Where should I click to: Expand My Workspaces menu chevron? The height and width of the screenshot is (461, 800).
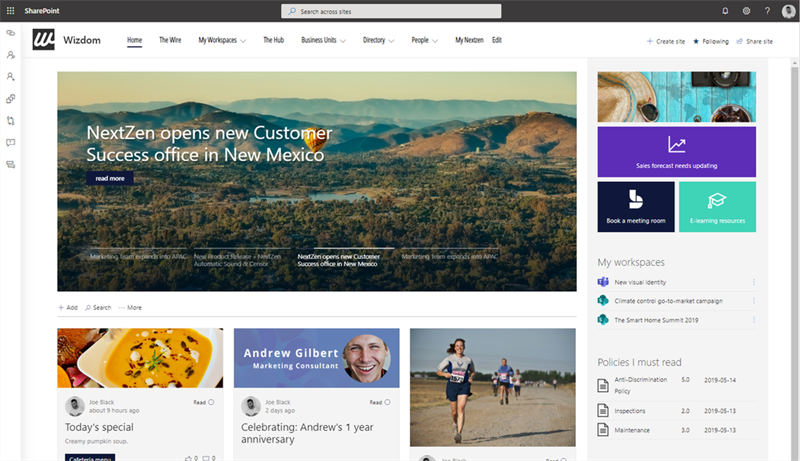[243, 41]
